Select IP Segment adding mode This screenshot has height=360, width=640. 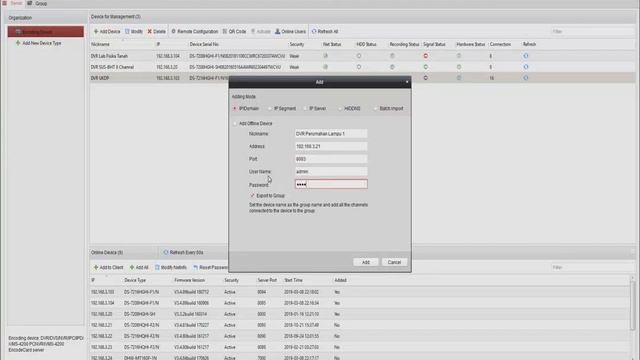coord(270,109)
